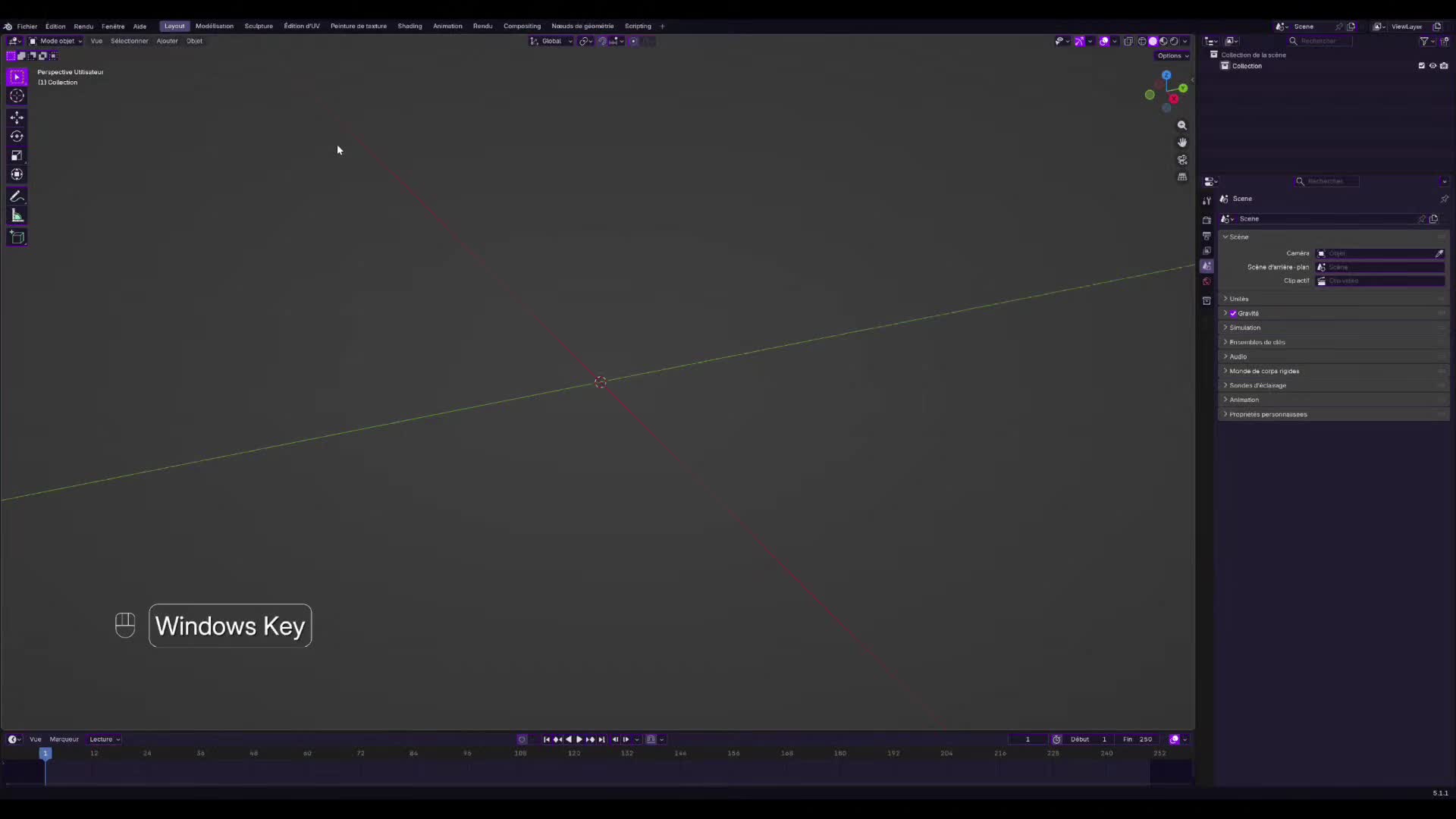Screen dimensions: 1456x819
Task: Activate the Rotate tool
Action: coord(17,136)
